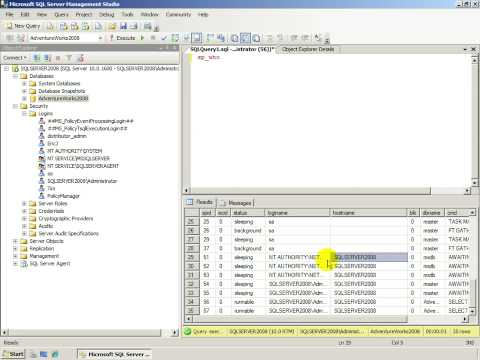The image size is (480, 360).
Task: Select the PolicyManager login
Action: click(x=63, y=196)
